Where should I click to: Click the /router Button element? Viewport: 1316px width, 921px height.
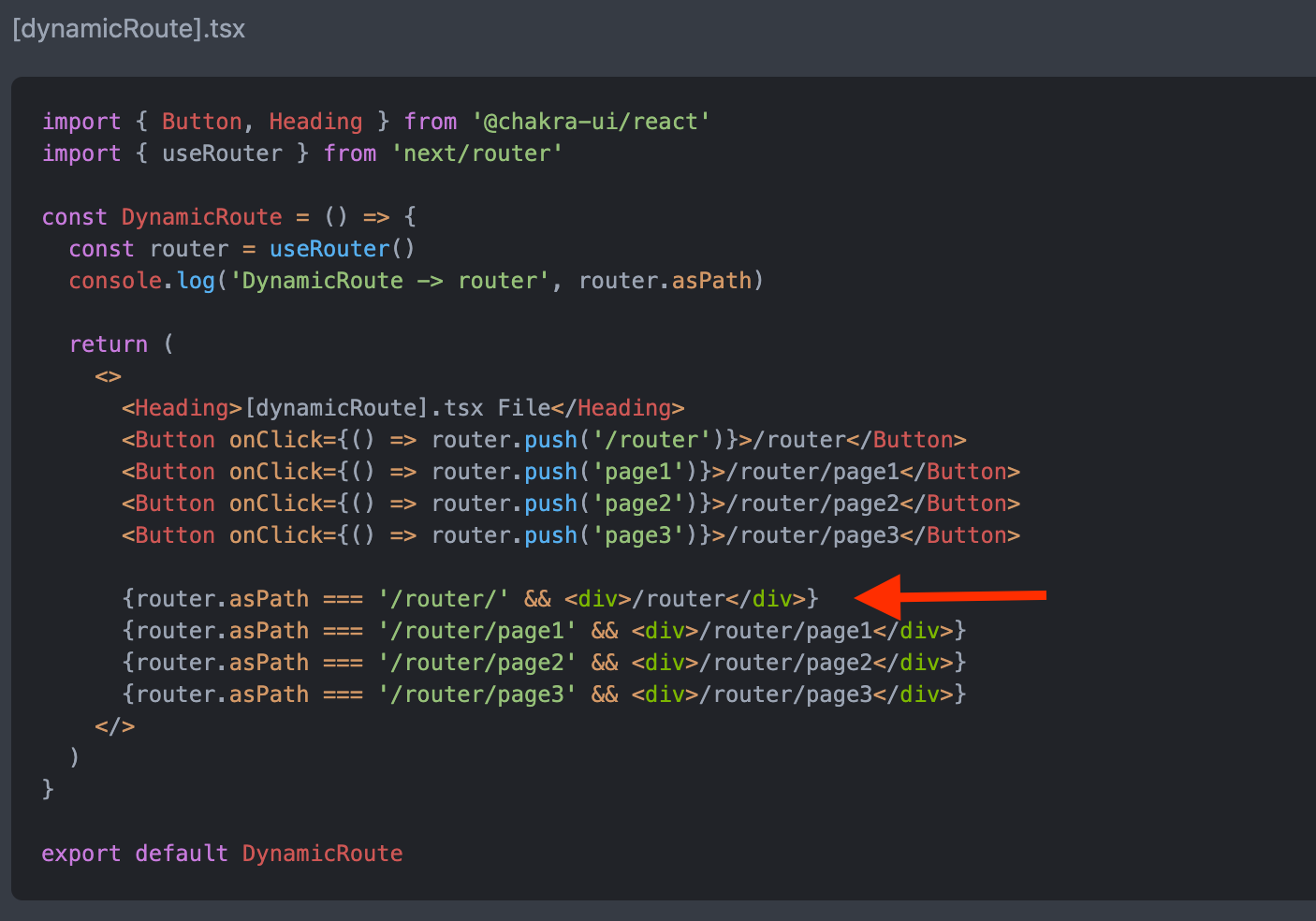pos(543,439)
